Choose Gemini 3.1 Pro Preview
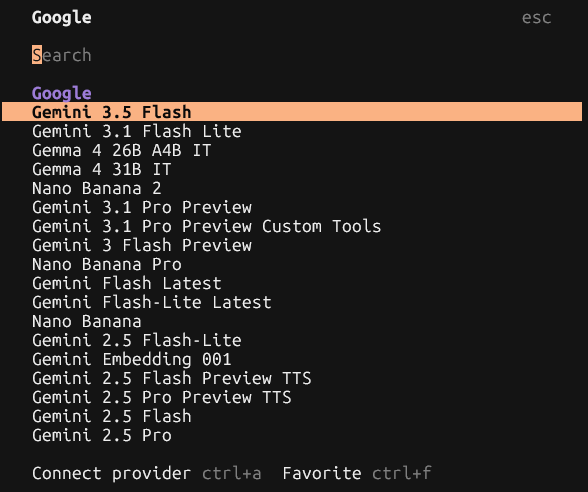 pos(292,207)
